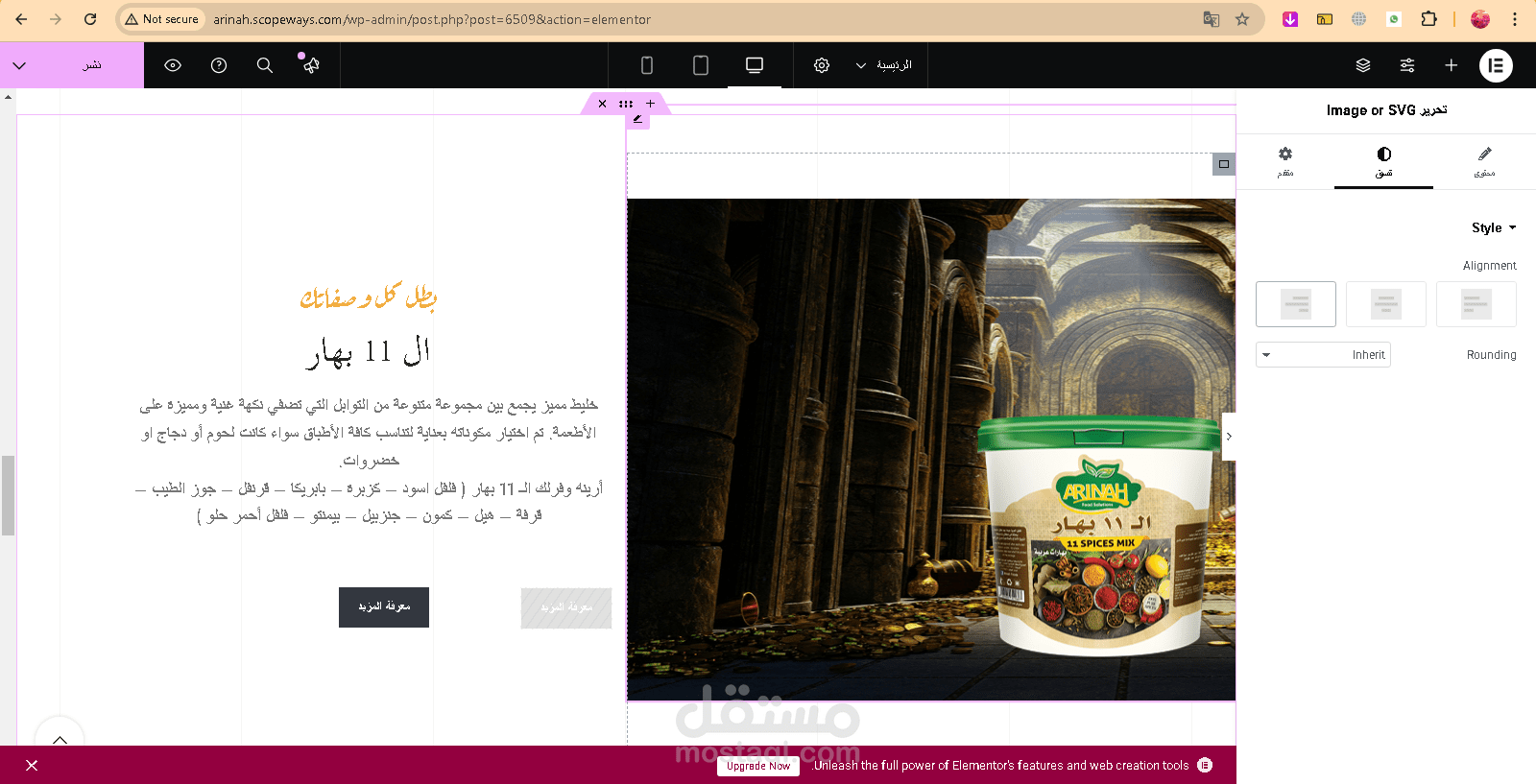Open the الرئيسية page selector dropdown
The image size is (1536, 784).
[x=884, y=65]
